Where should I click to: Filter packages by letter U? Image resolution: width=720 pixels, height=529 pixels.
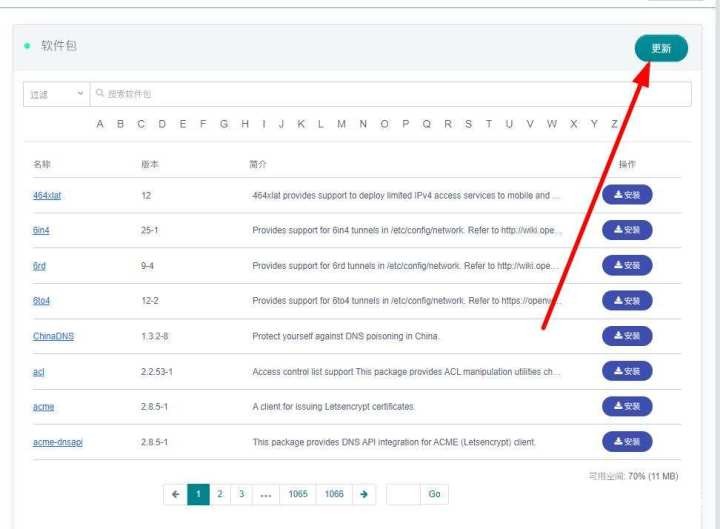tap(509, 124)
